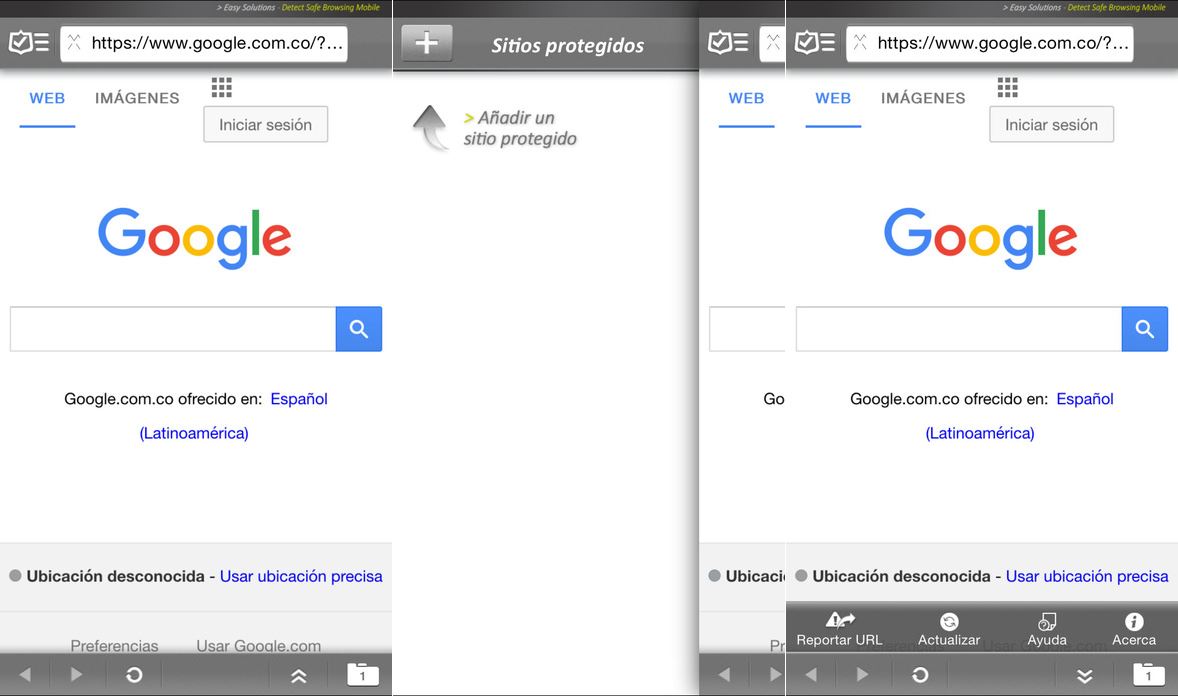
Task: Collapse bottom menu with double down chevron
Action: pyautogui.click(x=1084, y=676)
